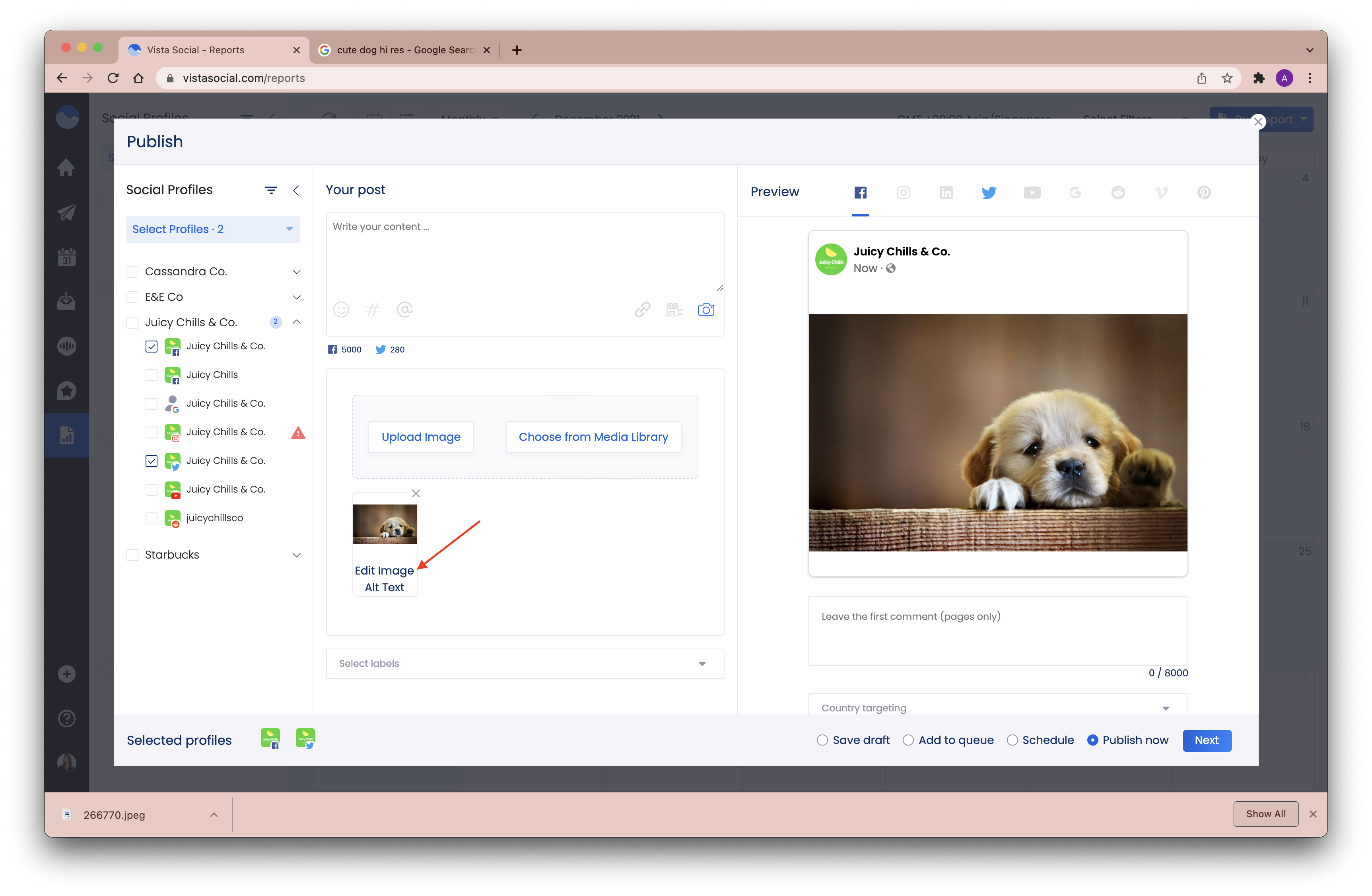Open the social profiles filter icon
The width and height of the screenshot is (1372, 896).
tap(271, 190)
